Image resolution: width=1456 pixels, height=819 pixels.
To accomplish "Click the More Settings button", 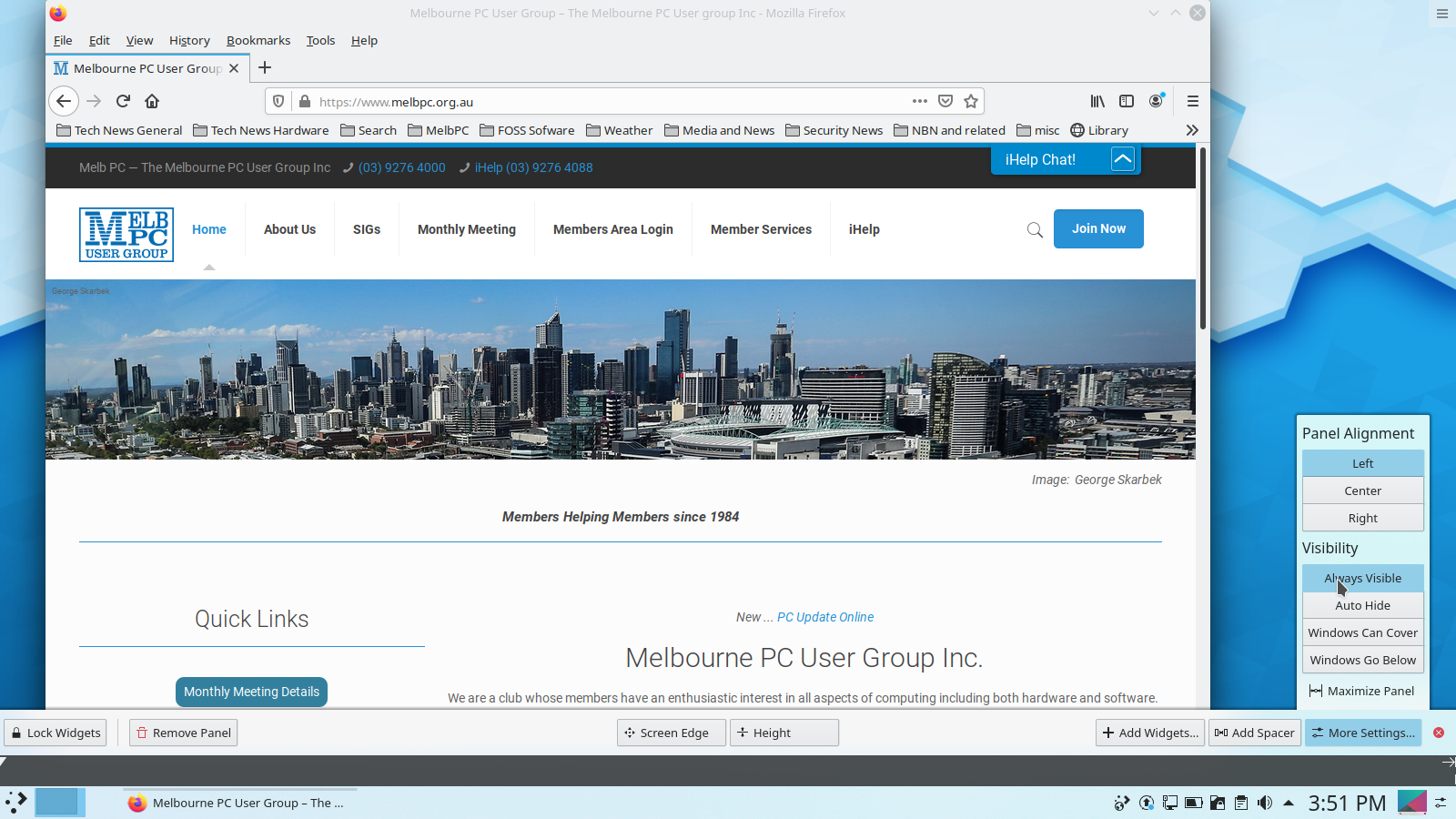I will [1362, 733].
